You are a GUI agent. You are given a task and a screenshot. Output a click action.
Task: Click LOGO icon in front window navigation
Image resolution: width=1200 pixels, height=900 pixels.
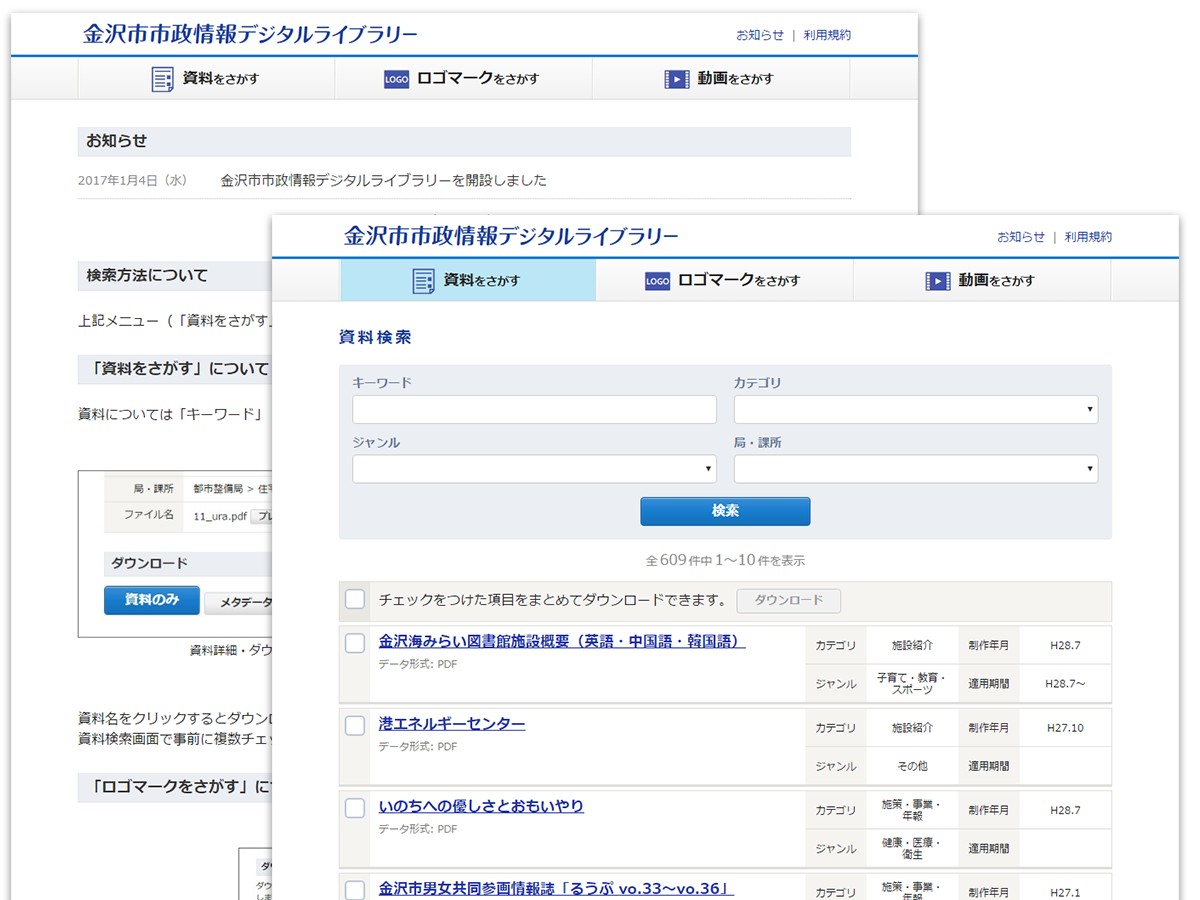(x=657, y=282)
